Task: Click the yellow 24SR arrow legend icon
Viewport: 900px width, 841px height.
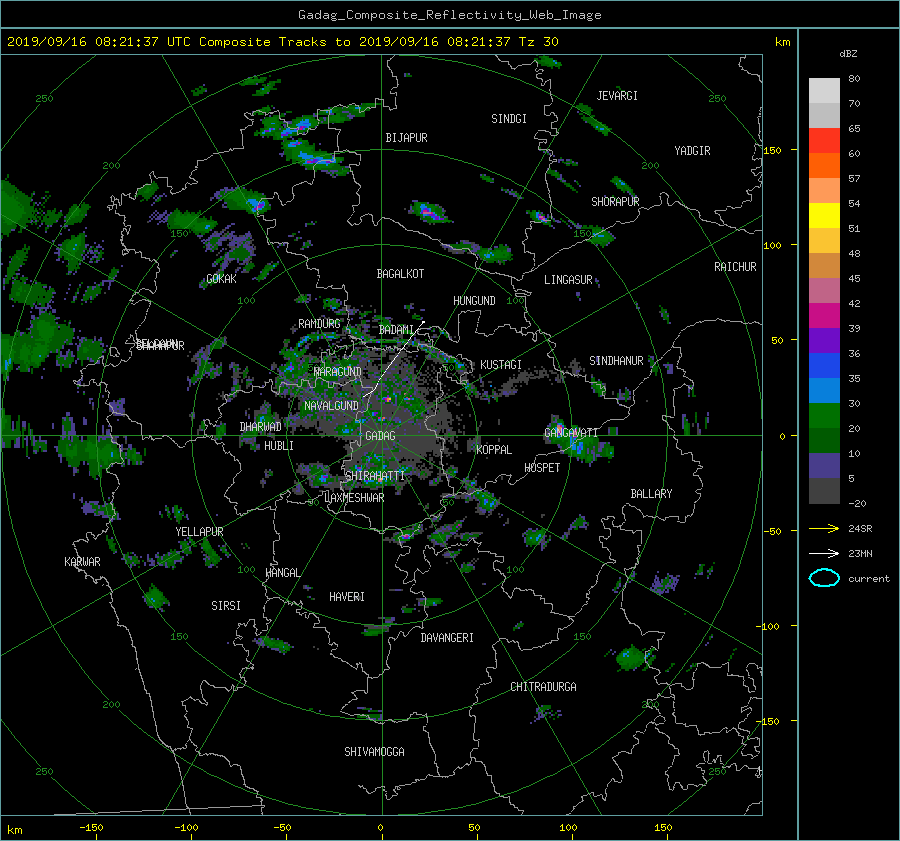Action: (x=824, y=528)
